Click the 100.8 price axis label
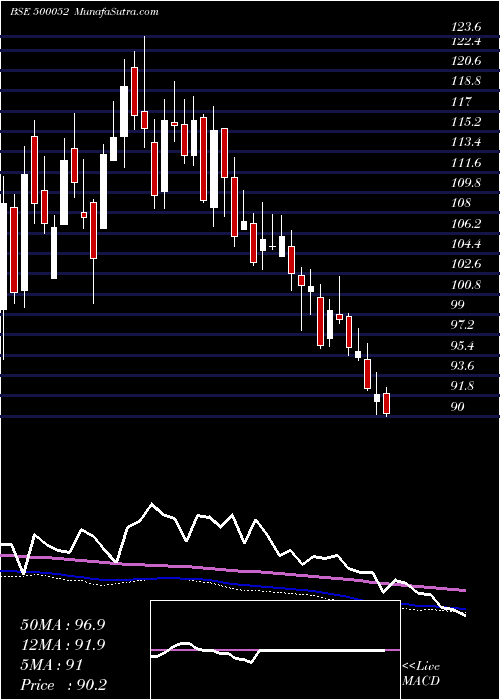Image resolution: width=500 pixels, height=700 pixels. coord(467,285)
